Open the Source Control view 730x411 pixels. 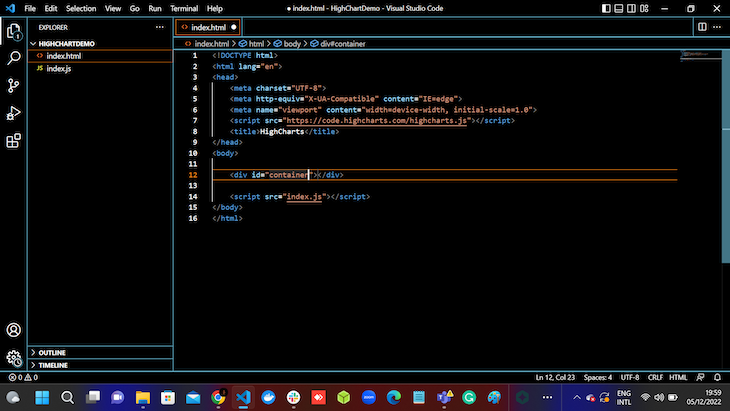[14, 85]
